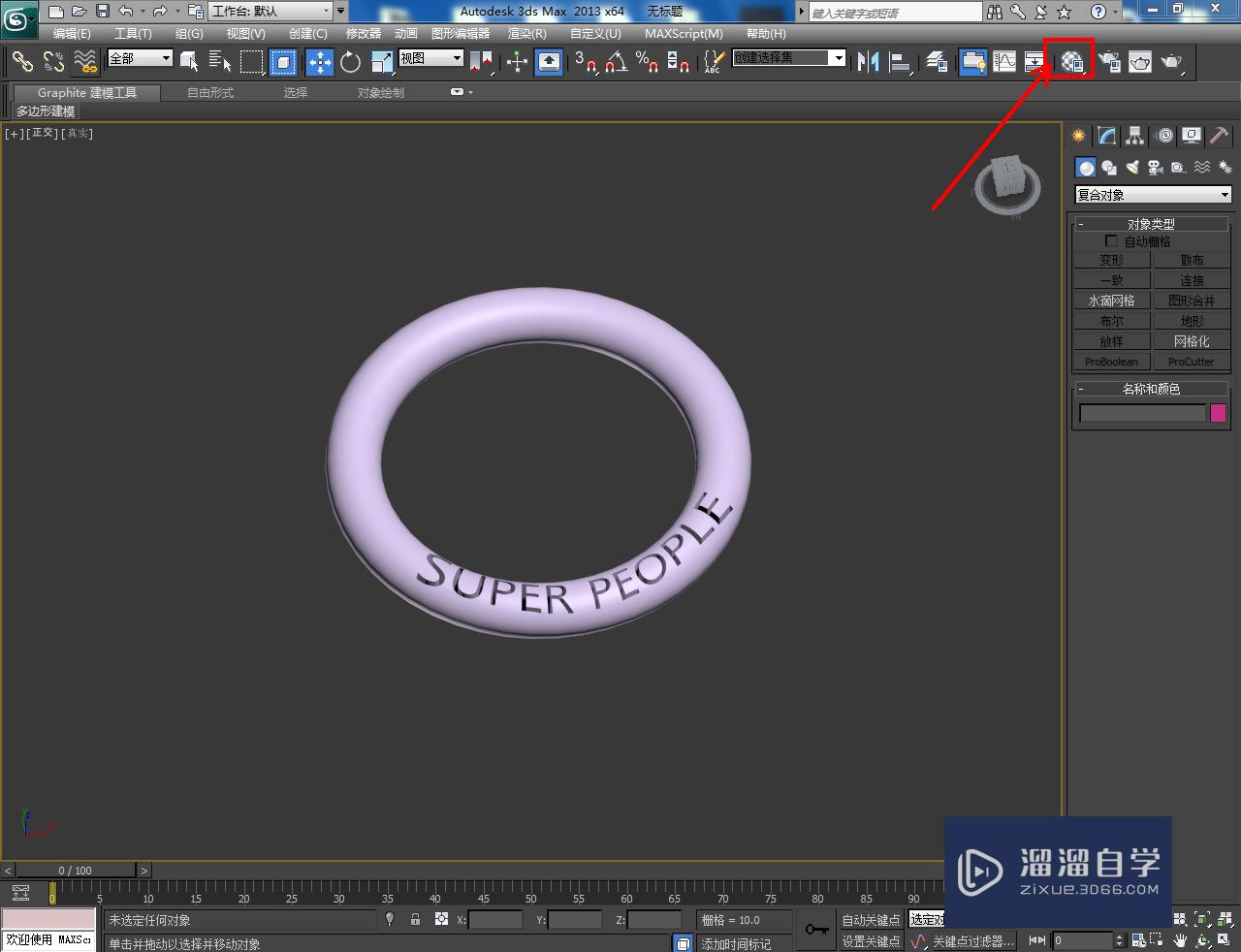Open the 创建(C) menu

point(307,33)
